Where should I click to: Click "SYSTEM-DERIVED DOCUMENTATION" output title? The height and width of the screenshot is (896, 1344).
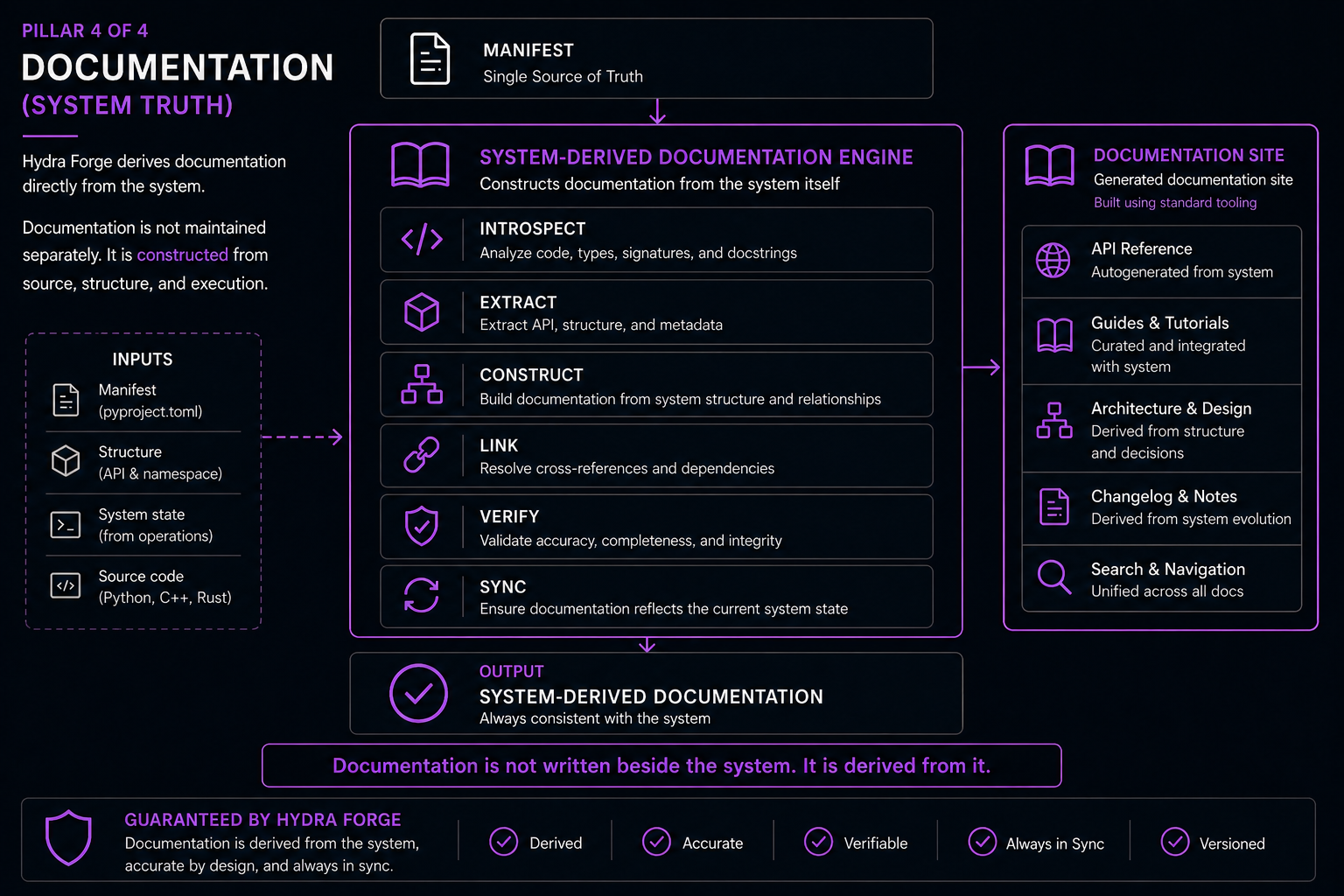[651, 696]
